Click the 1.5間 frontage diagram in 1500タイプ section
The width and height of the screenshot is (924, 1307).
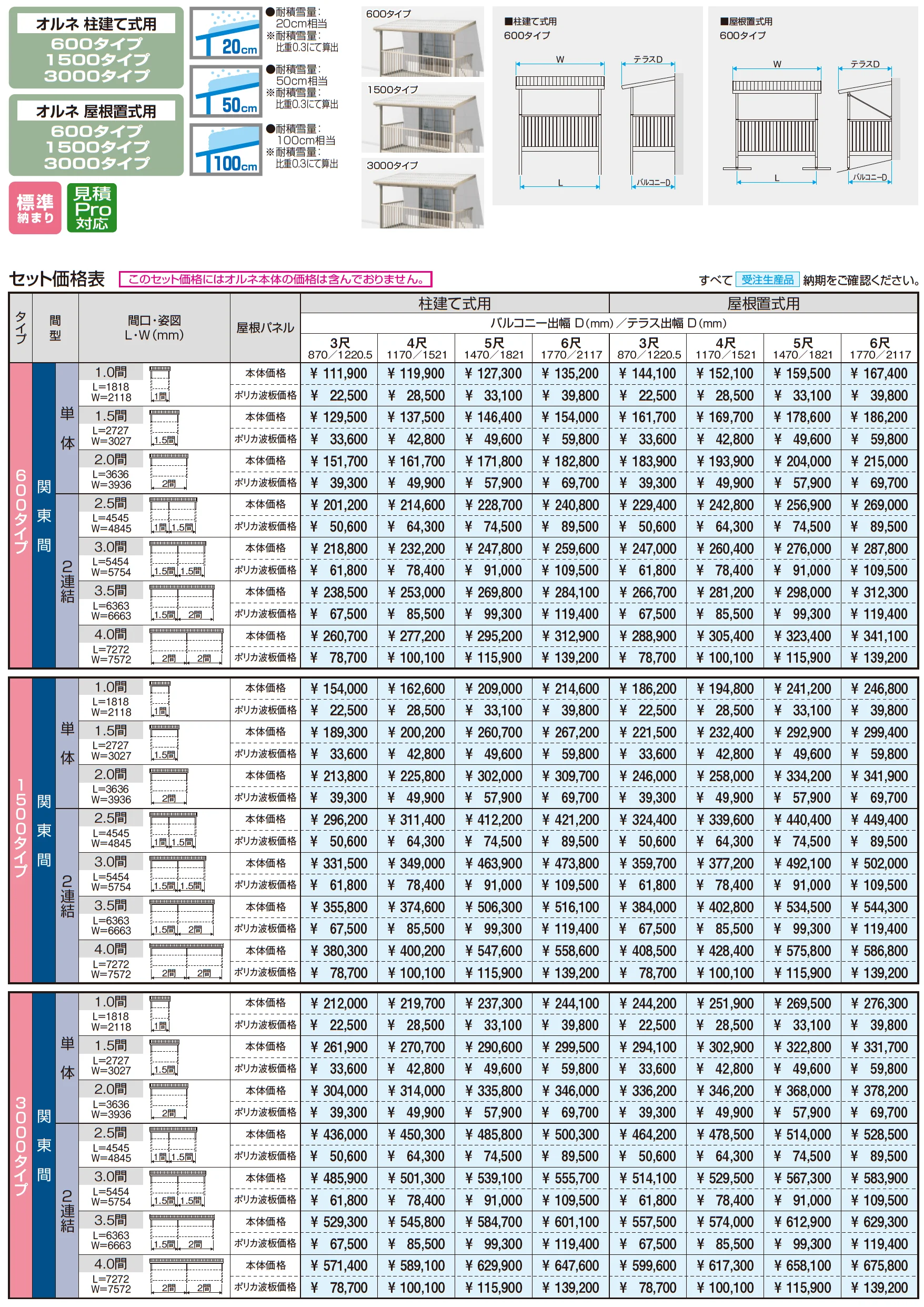click(x=164, y=743)
